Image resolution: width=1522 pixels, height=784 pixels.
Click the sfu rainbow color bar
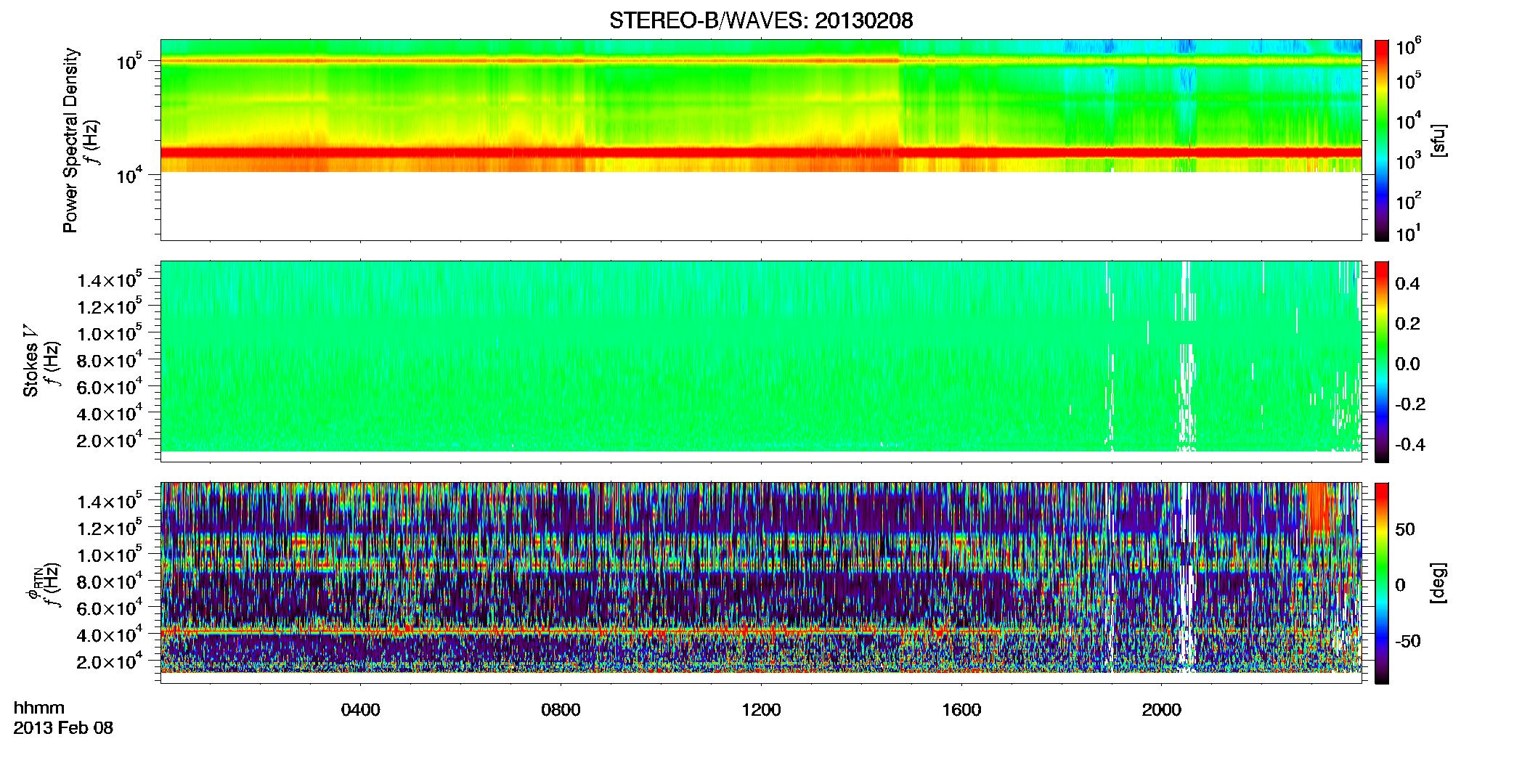pyautogui.click(x=1381, y=139)
